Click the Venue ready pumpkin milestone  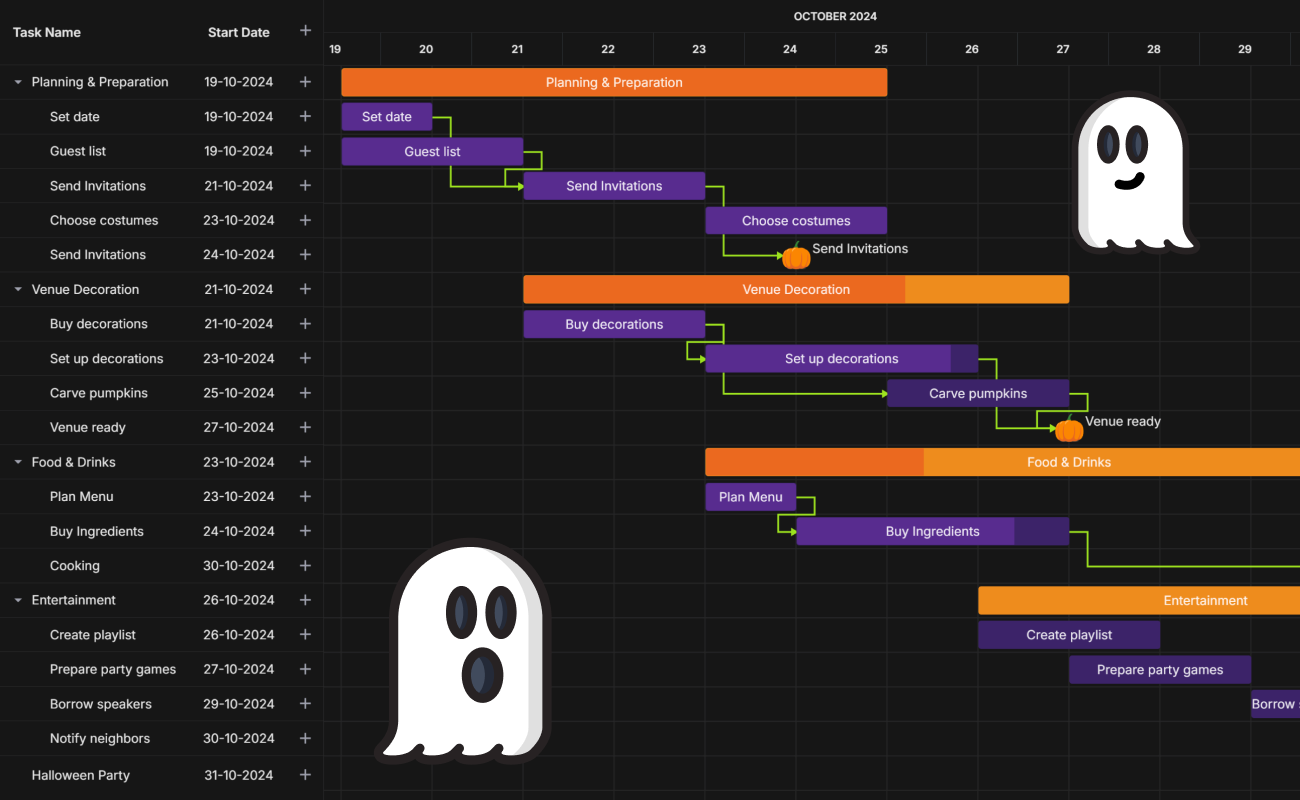point(1069,428)
